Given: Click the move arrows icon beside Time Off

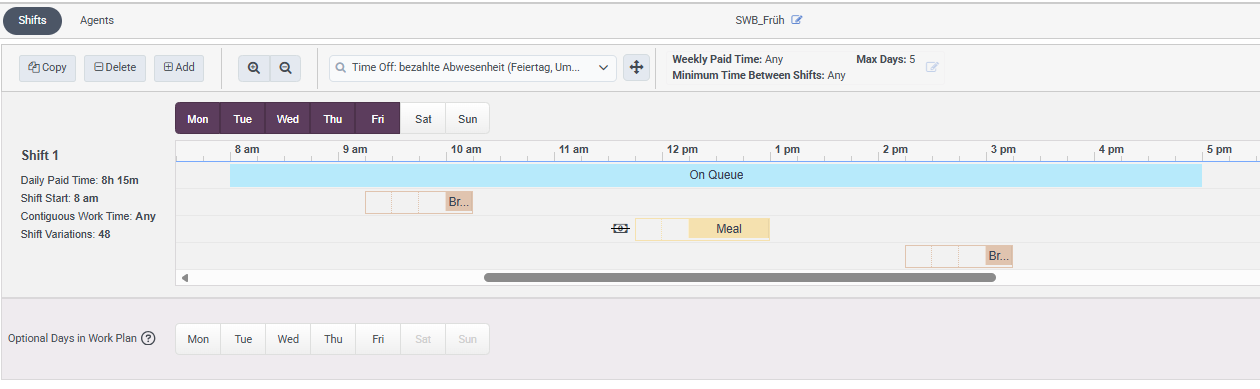Looking at the screenshot, I should [635, 68].
